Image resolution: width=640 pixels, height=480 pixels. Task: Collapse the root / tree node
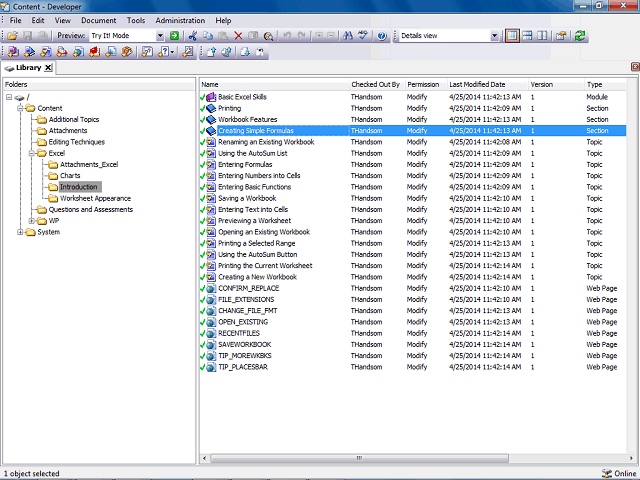pyautogui.click(x=9, y=97)
